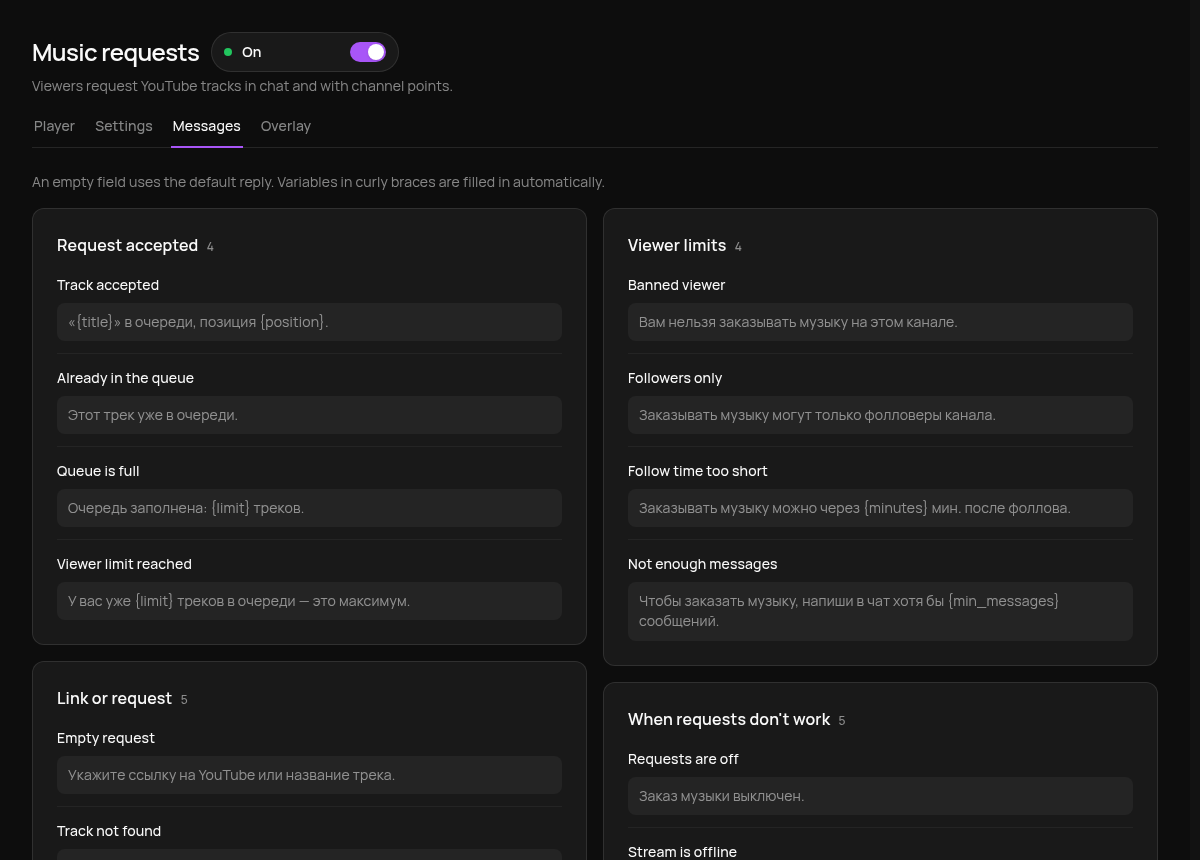Click the Music requests page title

[x=116, y=52]
